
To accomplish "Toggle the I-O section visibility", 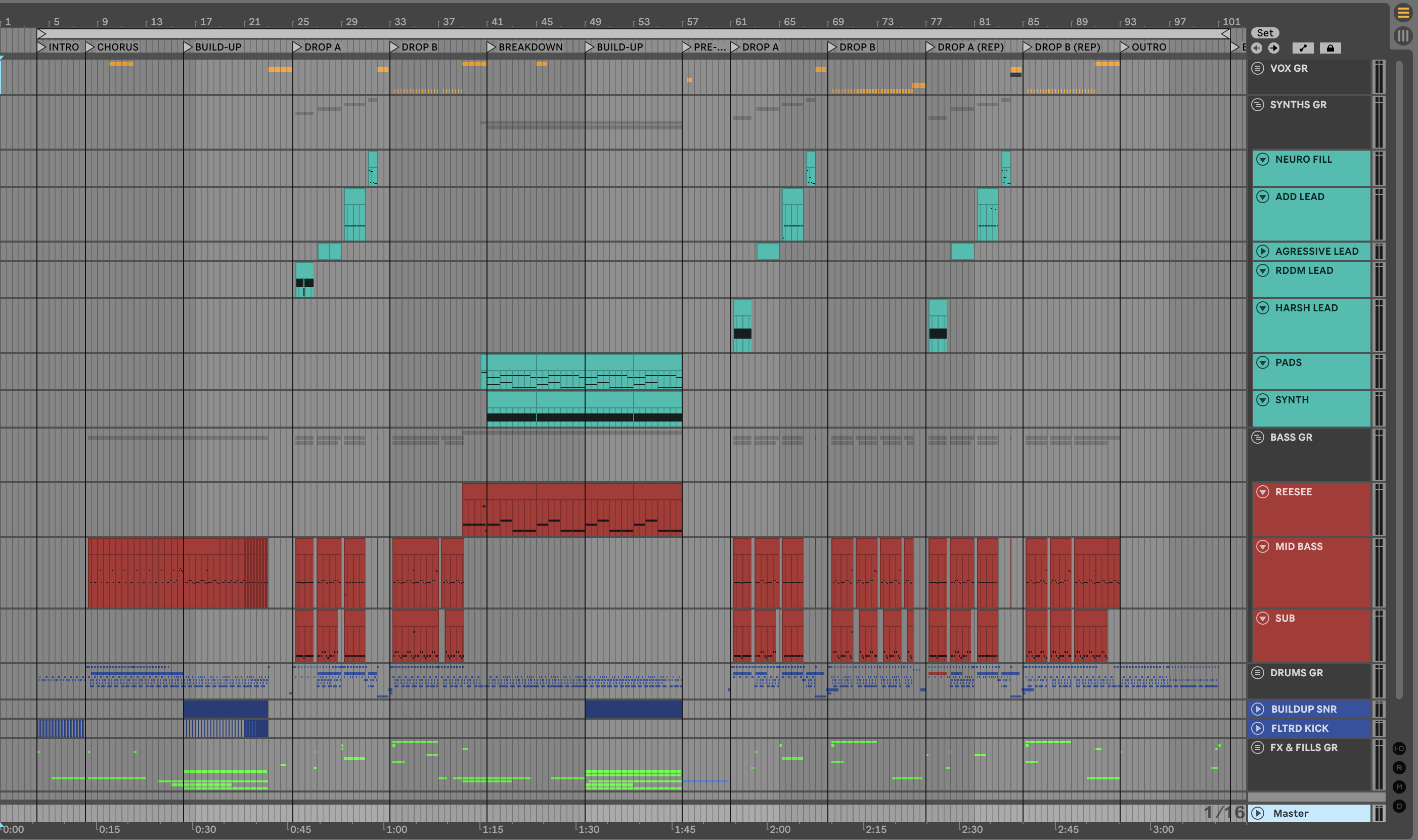I will (1399, 749).
